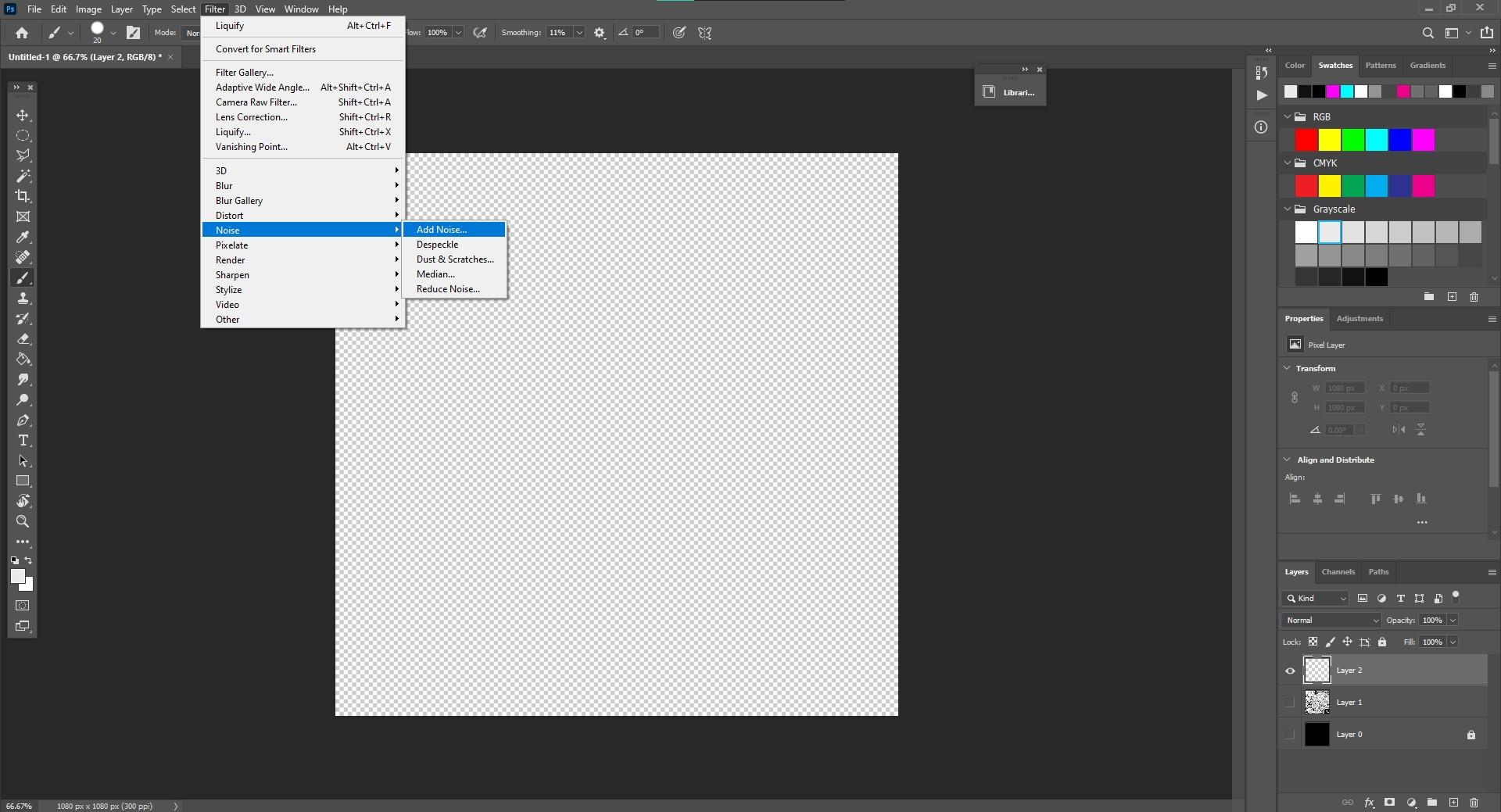Pick the red swatch in RGB group
The height and width of the screenshot is (812, 1501).
click(x=1306, y=140)
